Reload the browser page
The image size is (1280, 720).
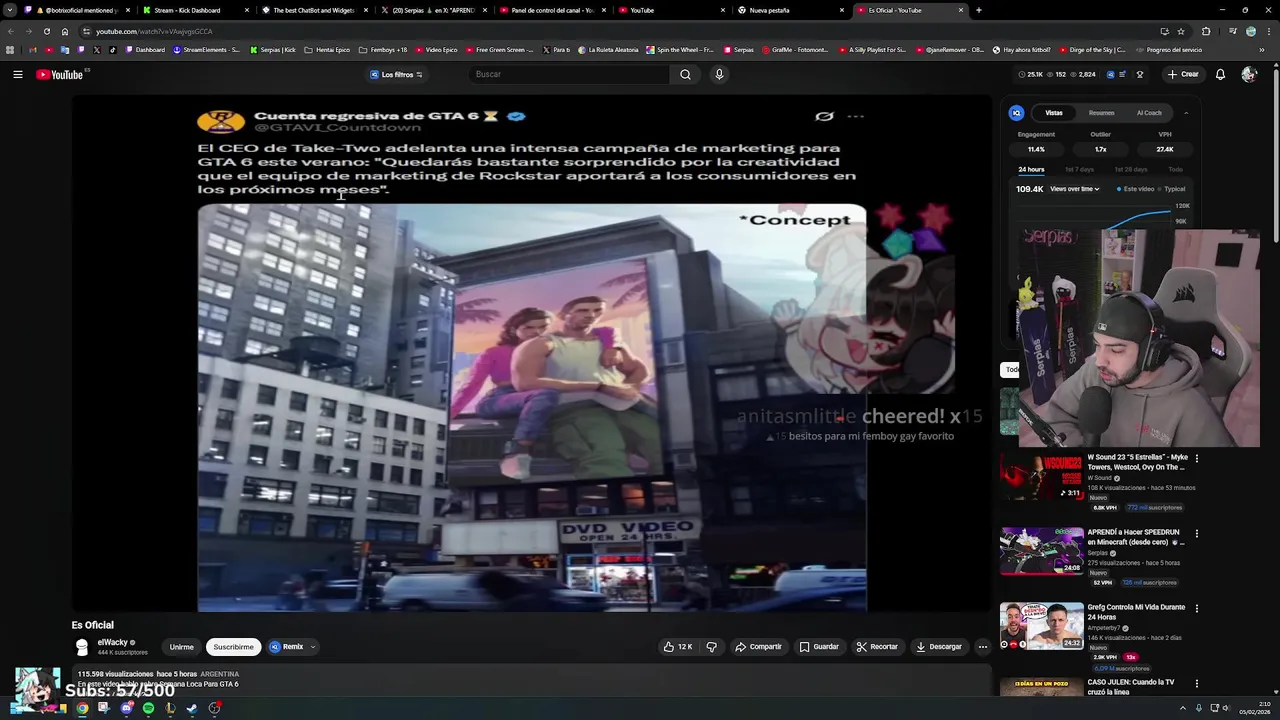click(x=46, y=31)
